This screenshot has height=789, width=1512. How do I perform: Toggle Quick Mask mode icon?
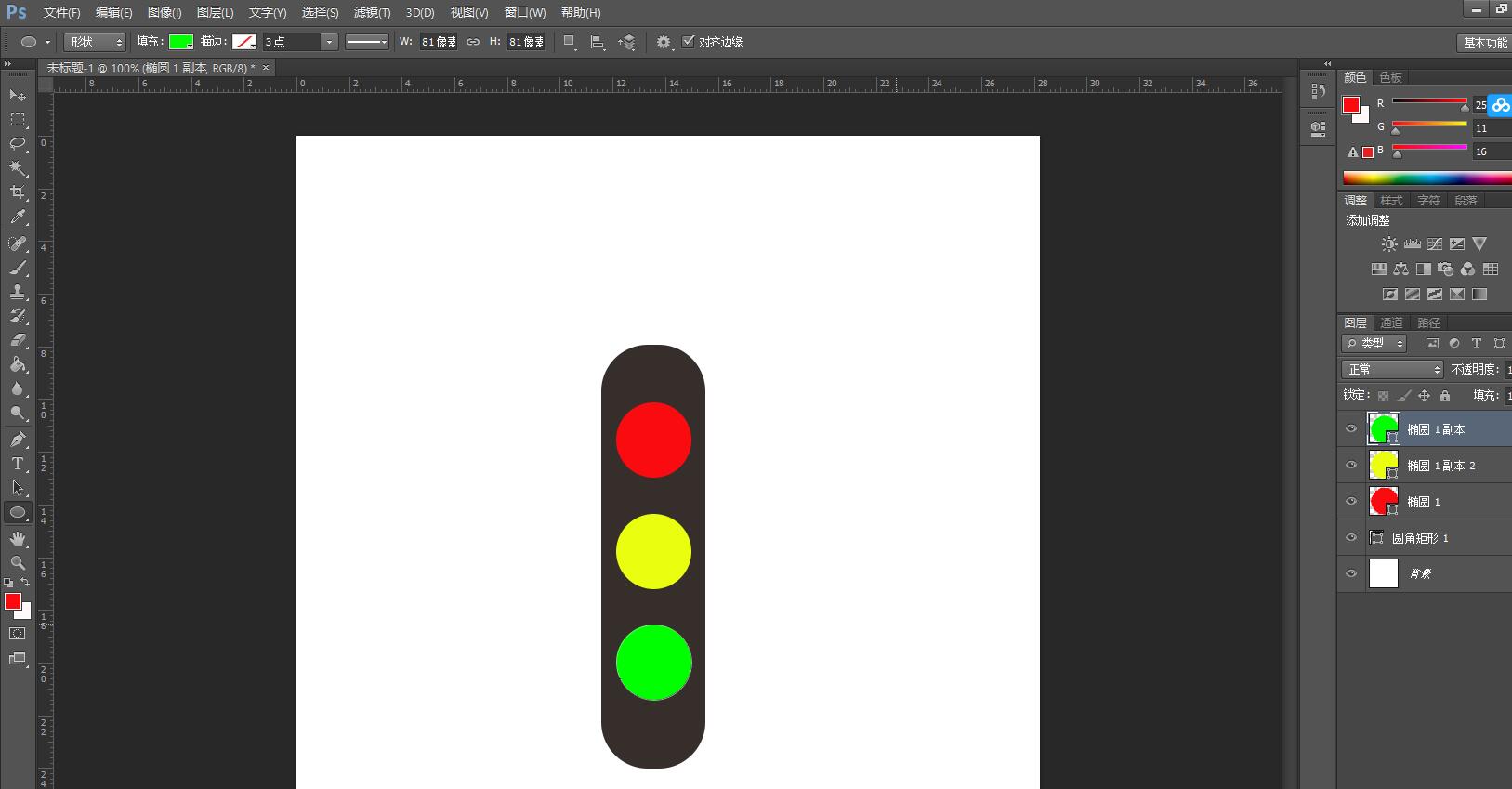point(18,634)
